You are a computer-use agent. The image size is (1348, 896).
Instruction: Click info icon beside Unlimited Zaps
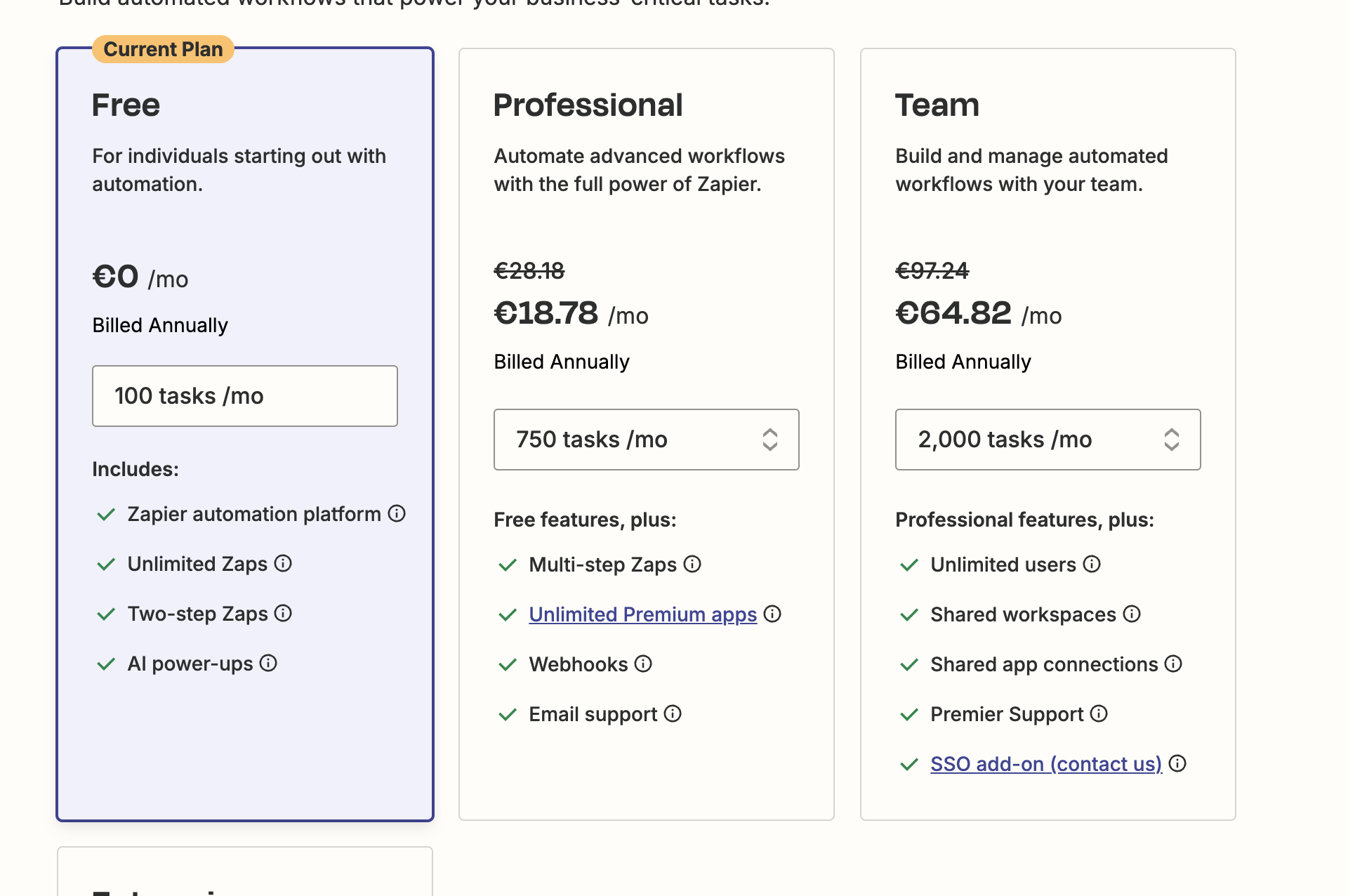click(283, 564)
